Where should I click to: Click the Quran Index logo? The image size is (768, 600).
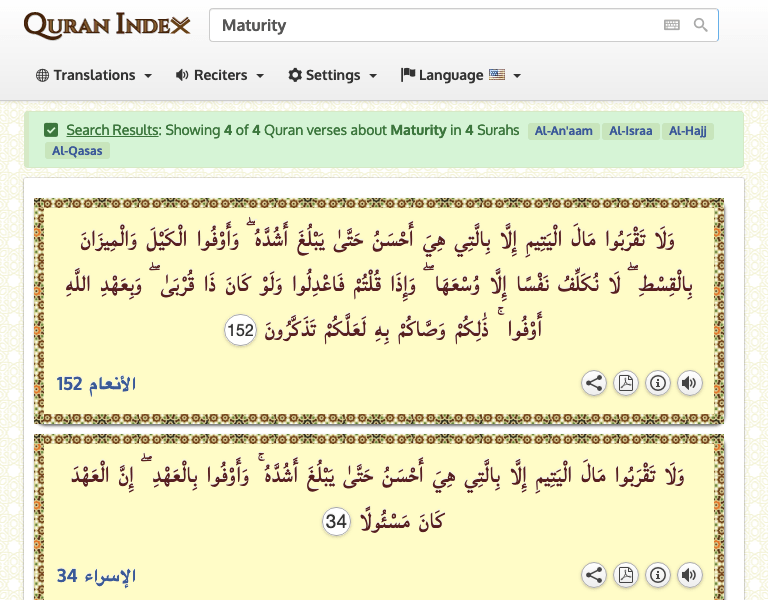point(107,25)
